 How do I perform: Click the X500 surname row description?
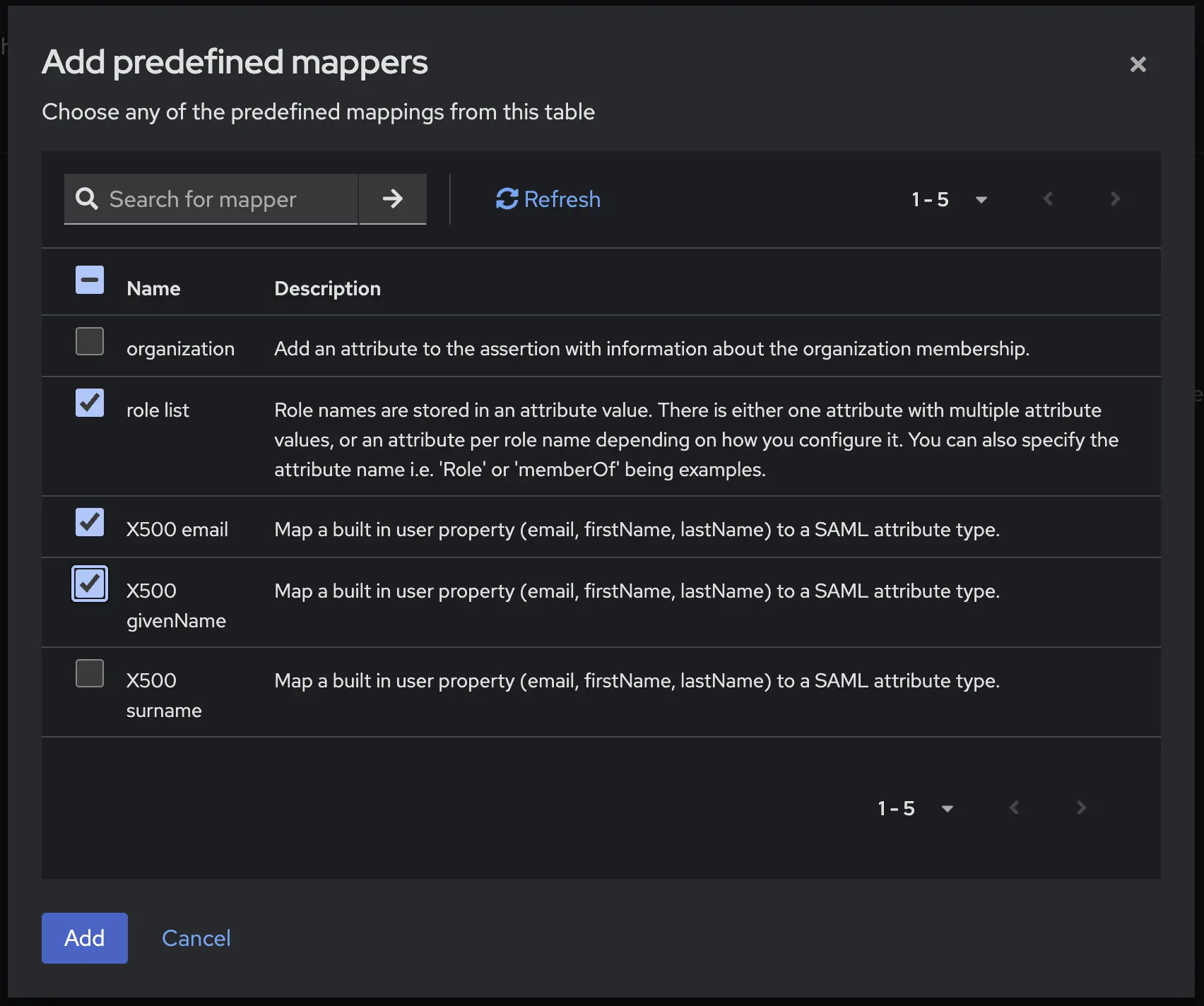pyautogui.click(x=637, y=680)
